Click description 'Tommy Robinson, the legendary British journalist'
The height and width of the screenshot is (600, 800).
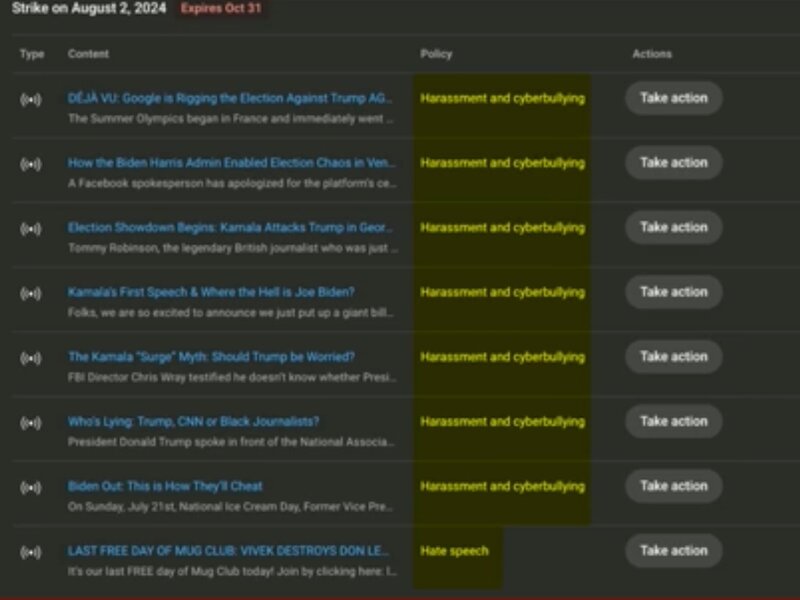coord(233,248)
